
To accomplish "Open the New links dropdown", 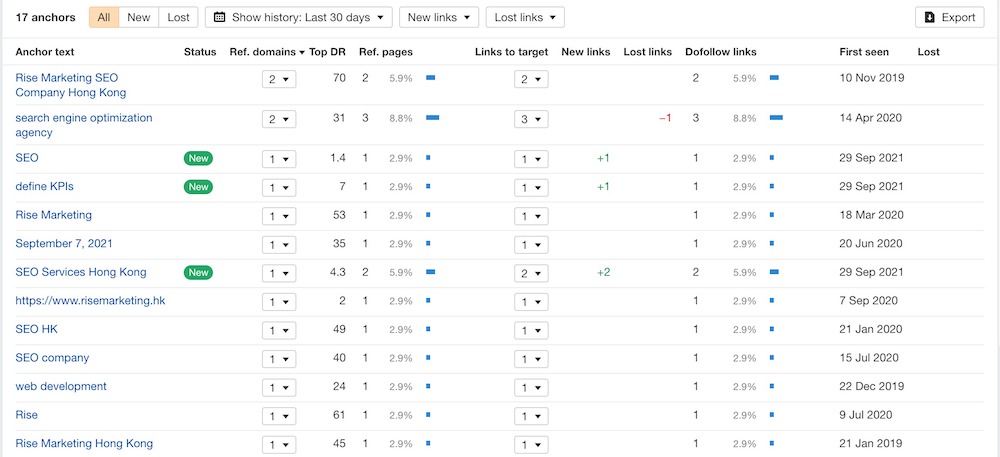I will point(439,17).
